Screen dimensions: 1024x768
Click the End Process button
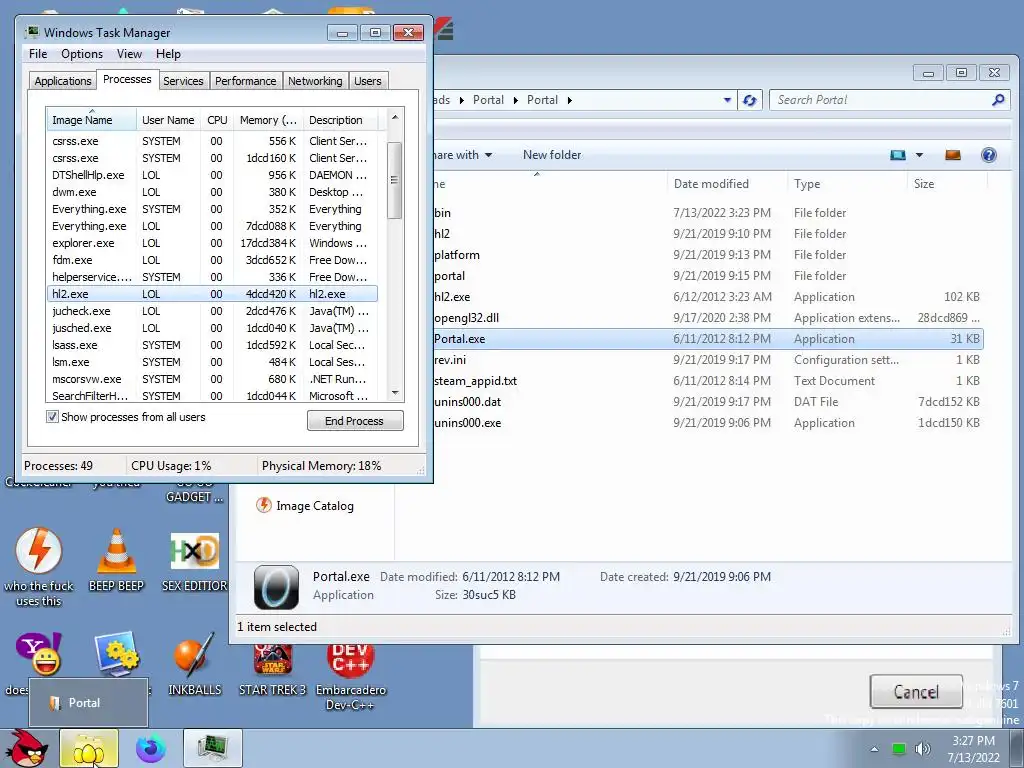pos(355,421)
